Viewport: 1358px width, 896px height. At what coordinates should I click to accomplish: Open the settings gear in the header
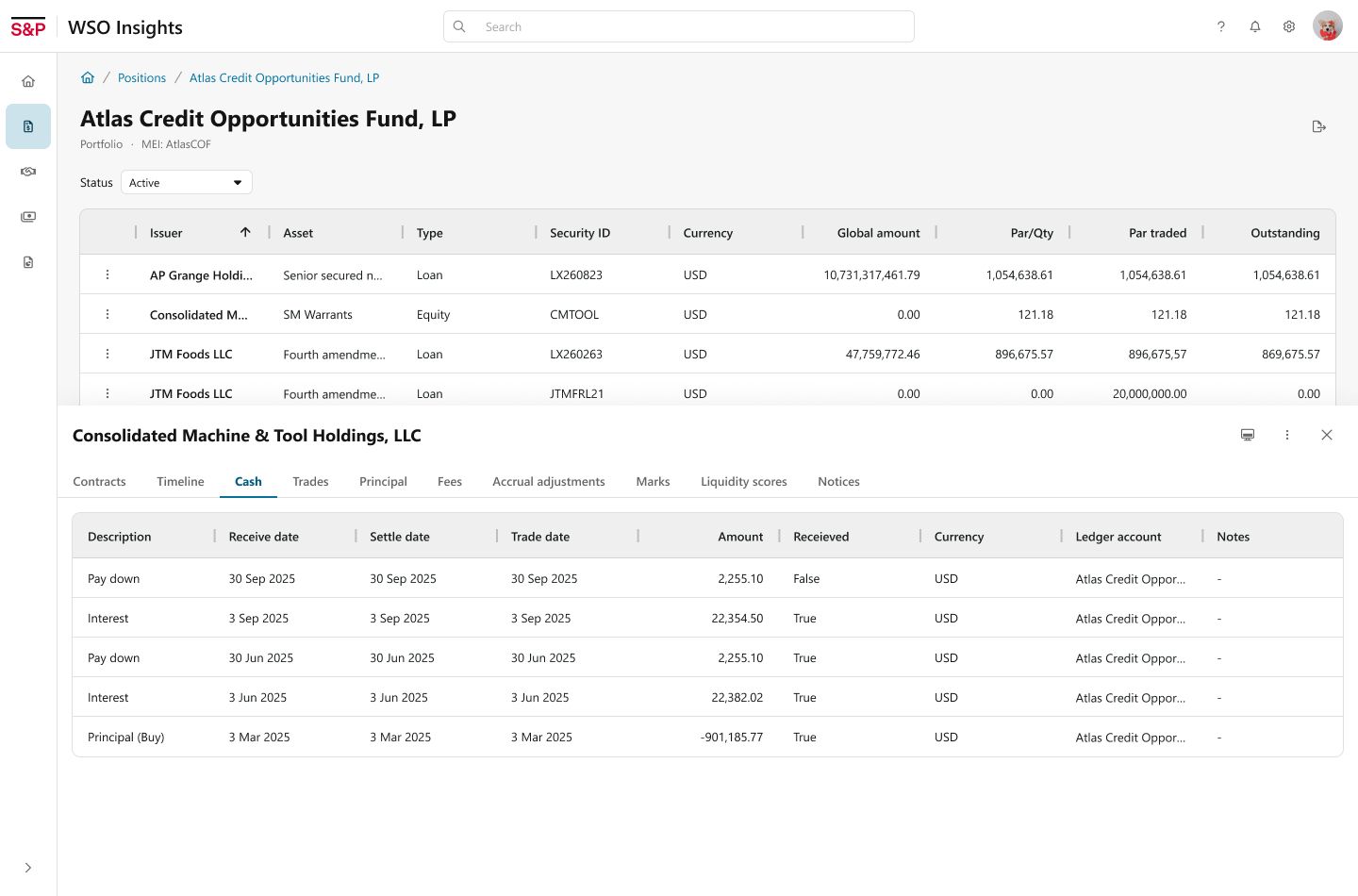point(1289,26)
